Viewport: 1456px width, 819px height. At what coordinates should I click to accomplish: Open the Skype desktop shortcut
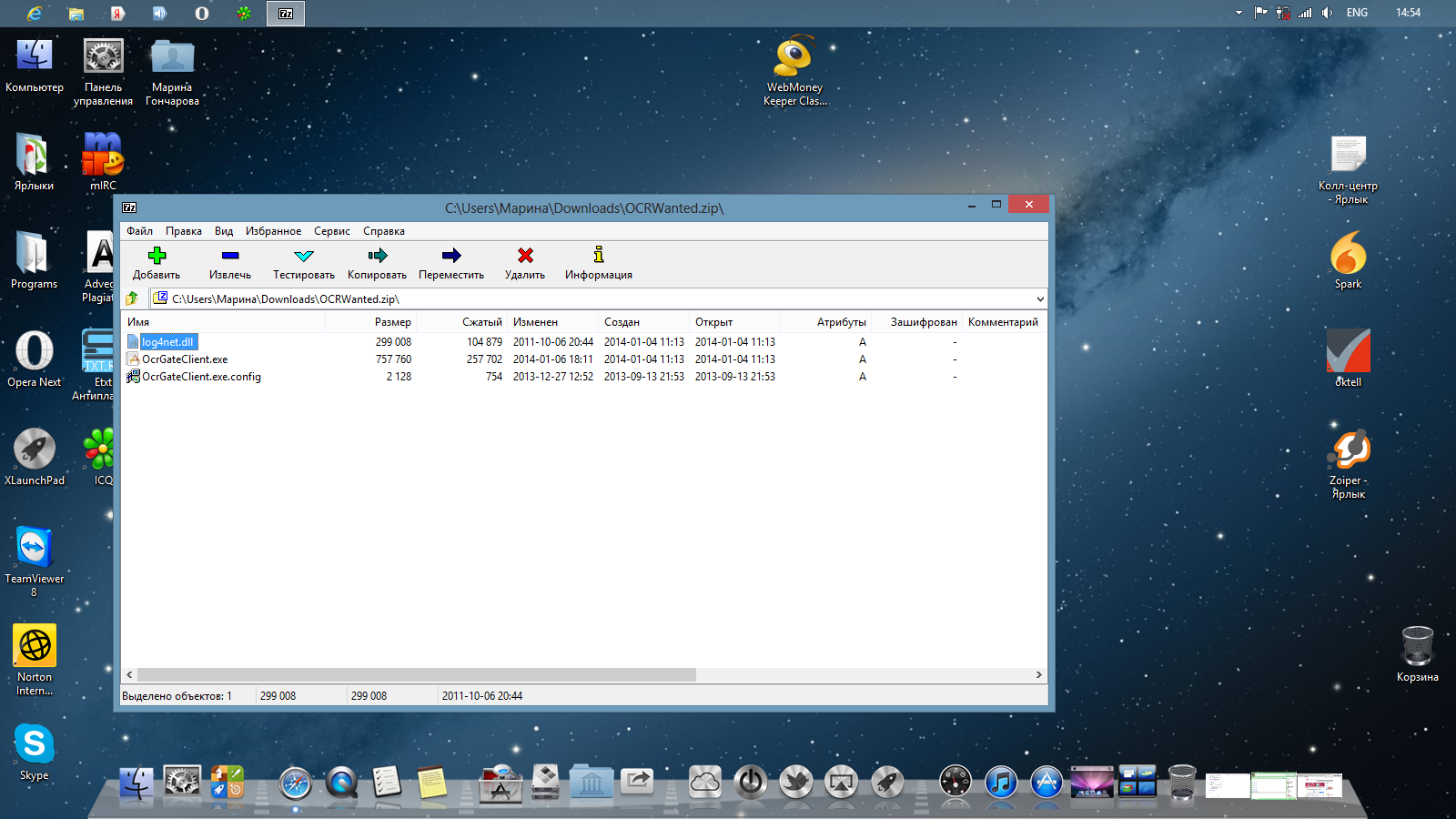pos(35,745)
